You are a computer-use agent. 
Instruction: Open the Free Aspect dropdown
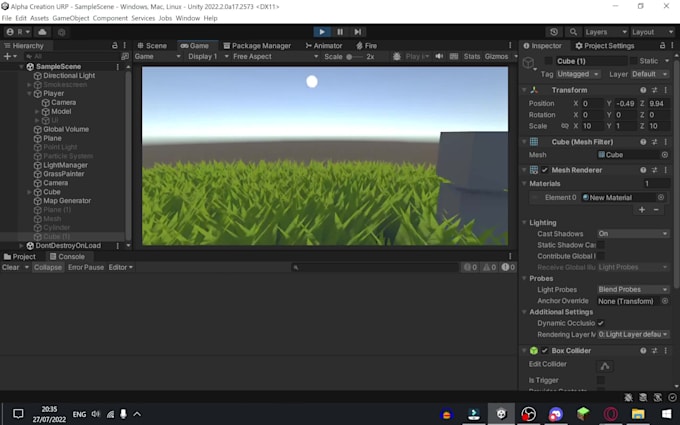[x=275, y=56]
